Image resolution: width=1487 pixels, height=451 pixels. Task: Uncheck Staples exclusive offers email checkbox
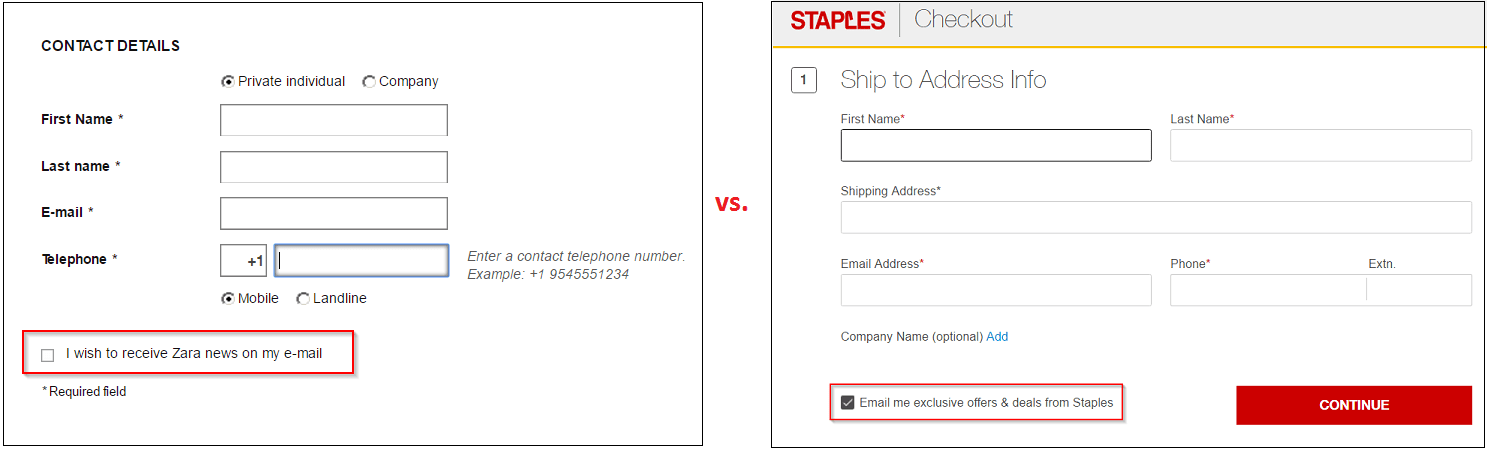pos(848,403)
